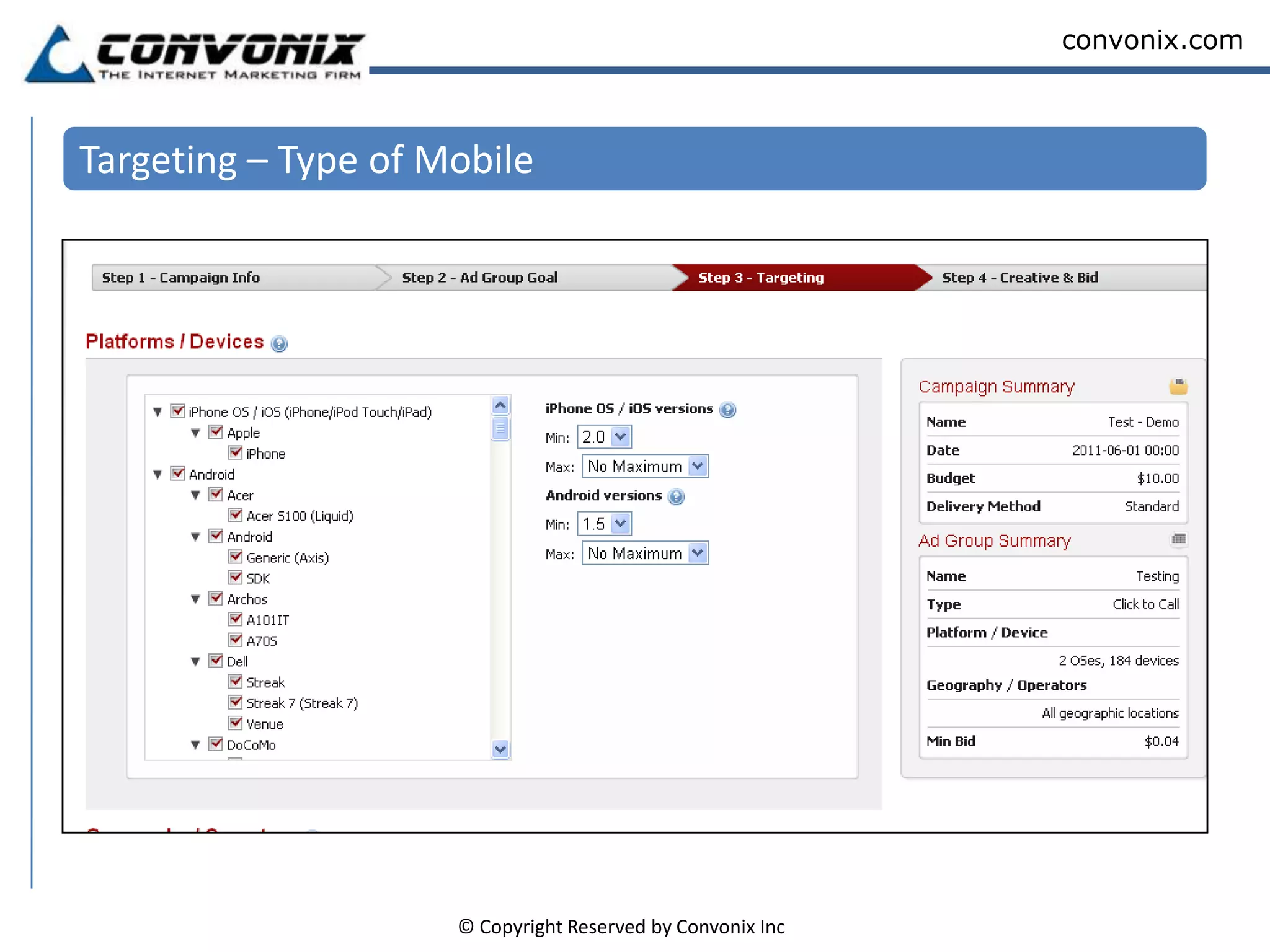Open the Android Max version dropdown

[645, 553]
